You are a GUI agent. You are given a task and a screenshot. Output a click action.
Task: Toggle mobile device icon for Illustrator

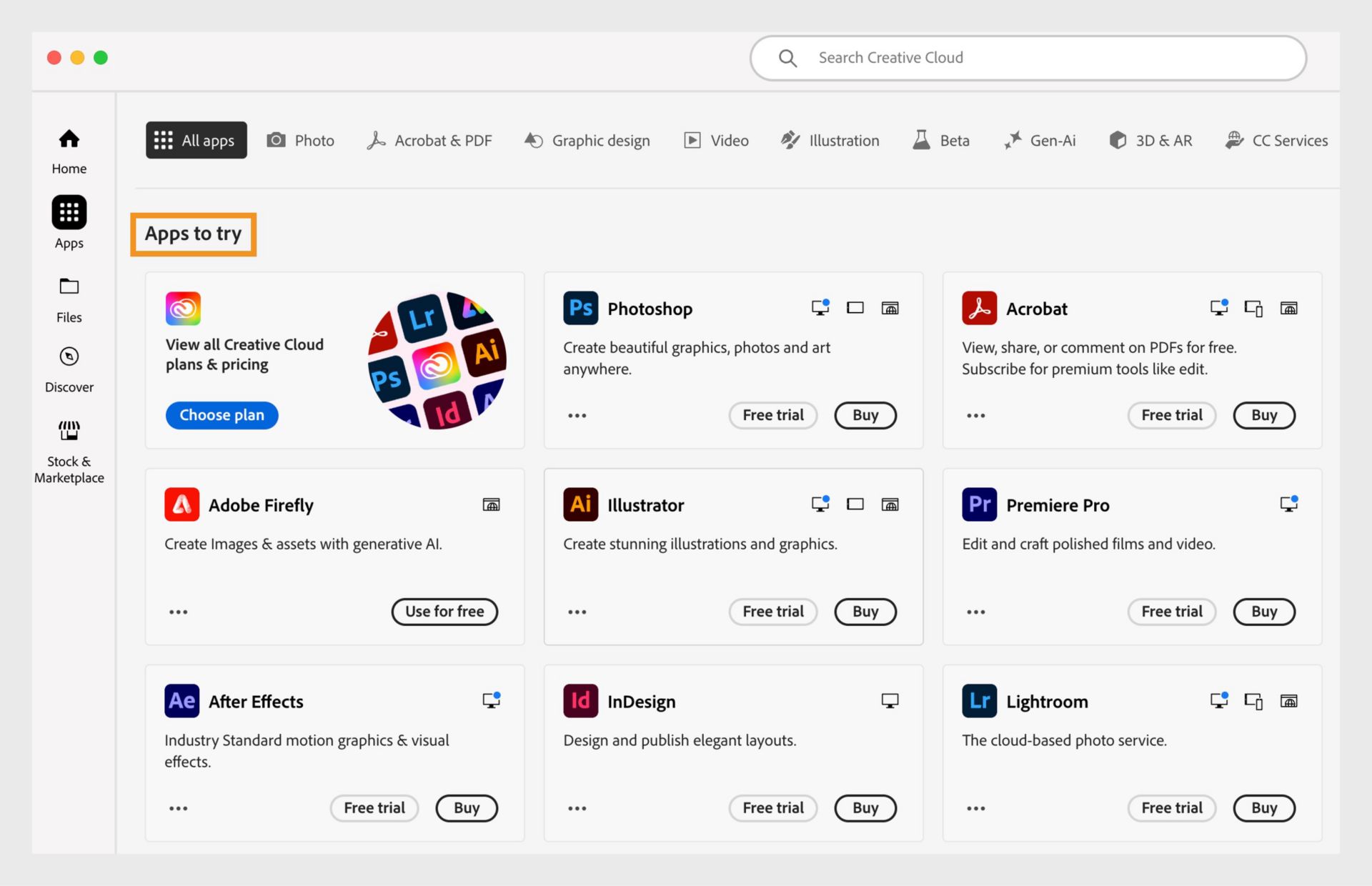pyautogui.click(x=856, y=505)
